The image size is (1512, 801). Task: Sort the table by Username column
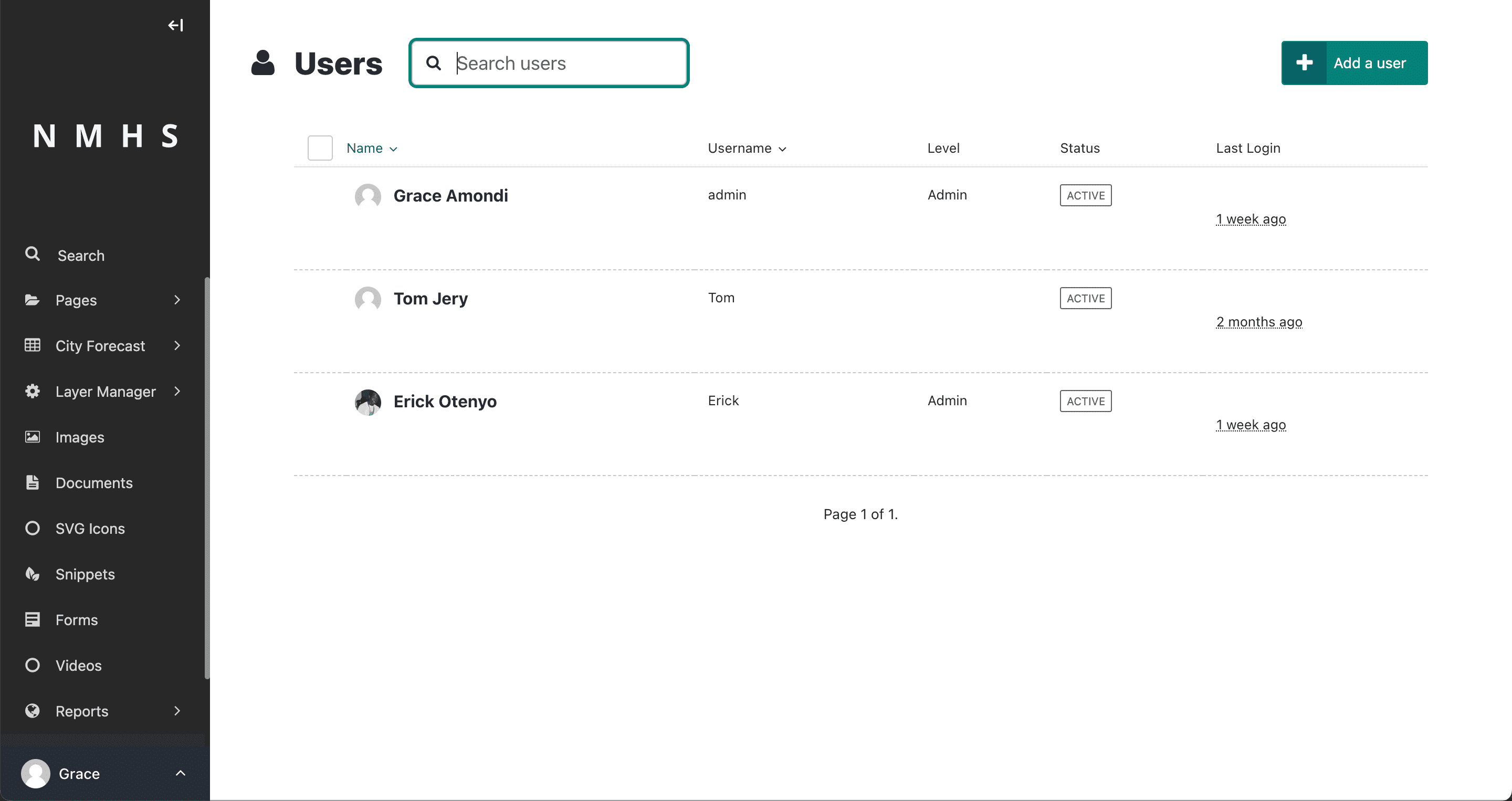747,149
